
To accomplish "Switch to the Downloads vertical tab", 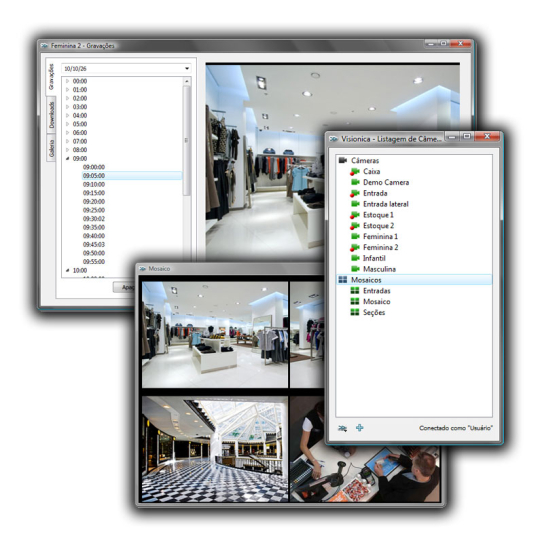I will click(51, 115).
